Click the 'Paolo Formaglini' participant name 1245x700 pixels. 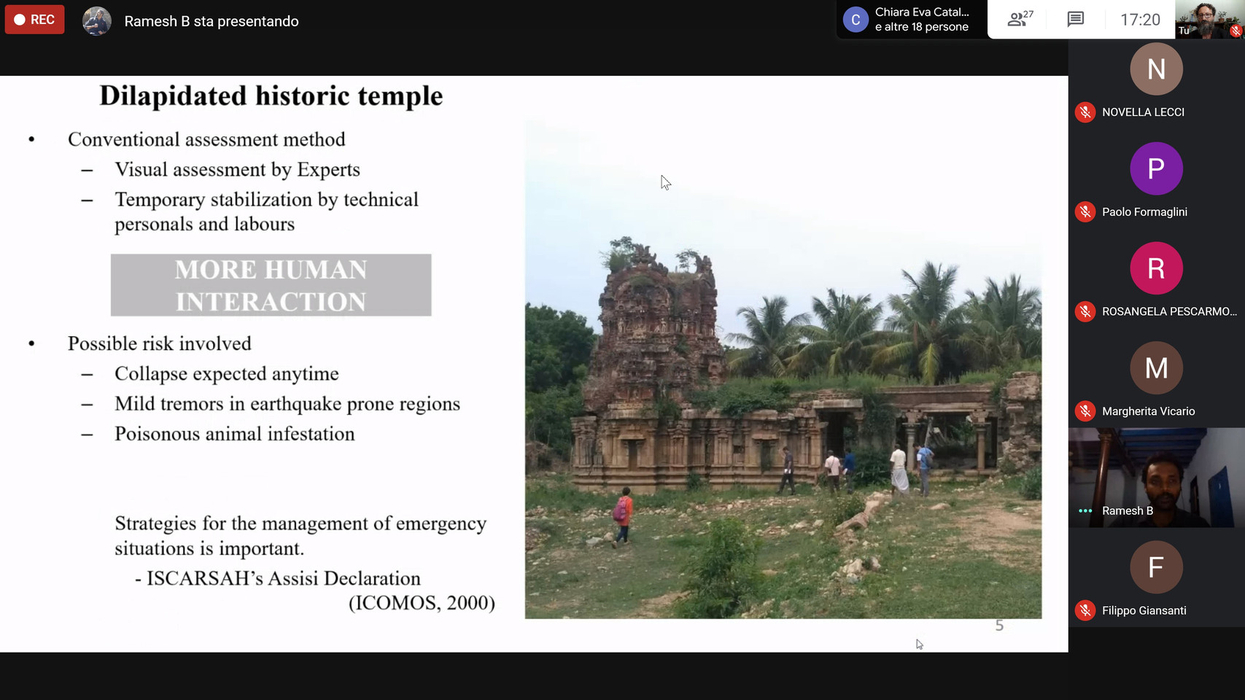tap(1144, 212)
